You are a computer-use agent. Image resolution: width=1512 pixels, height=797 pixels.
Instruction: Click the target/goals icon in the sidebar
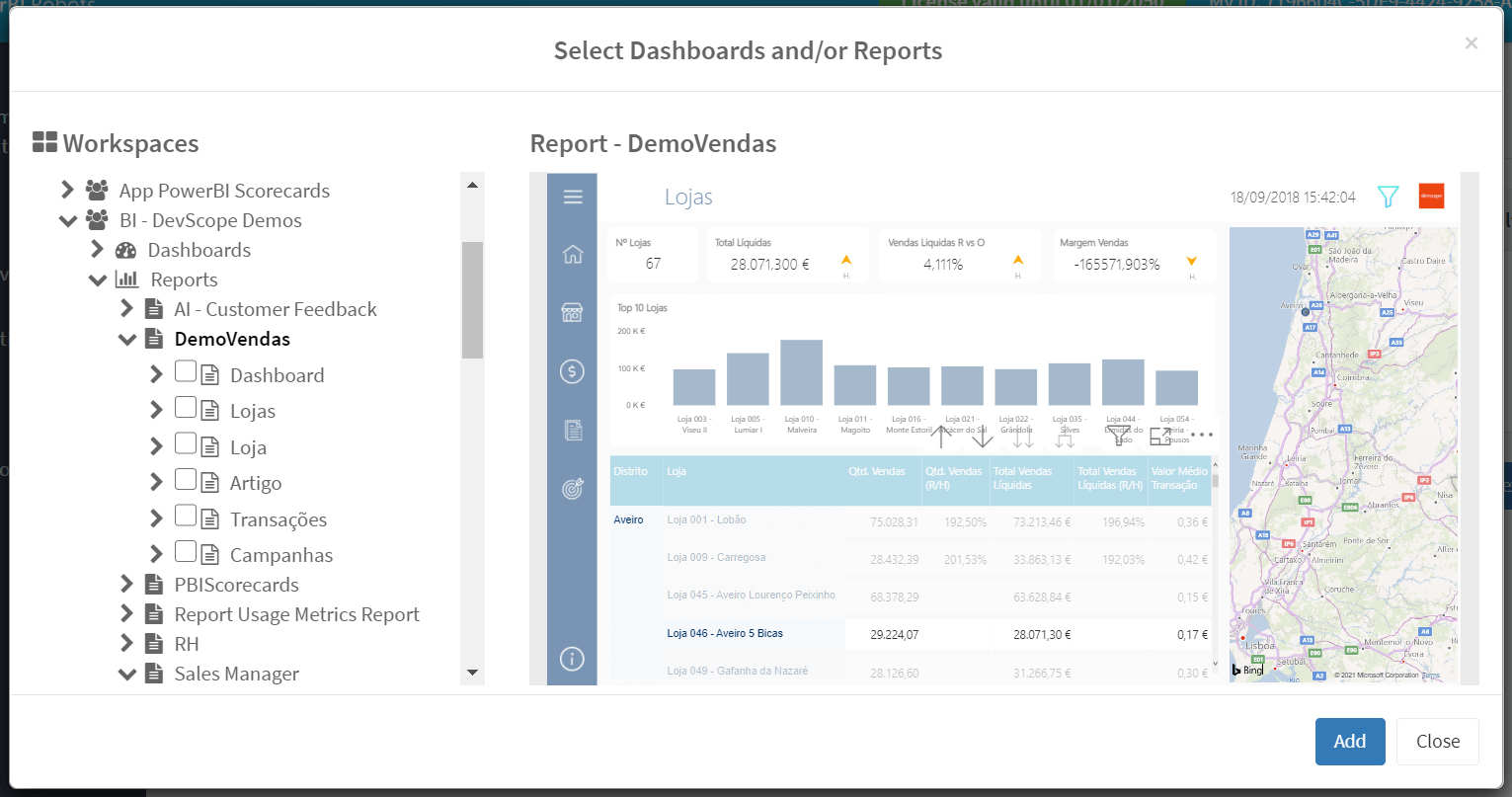pyautogui.click(x=573, y=489)
